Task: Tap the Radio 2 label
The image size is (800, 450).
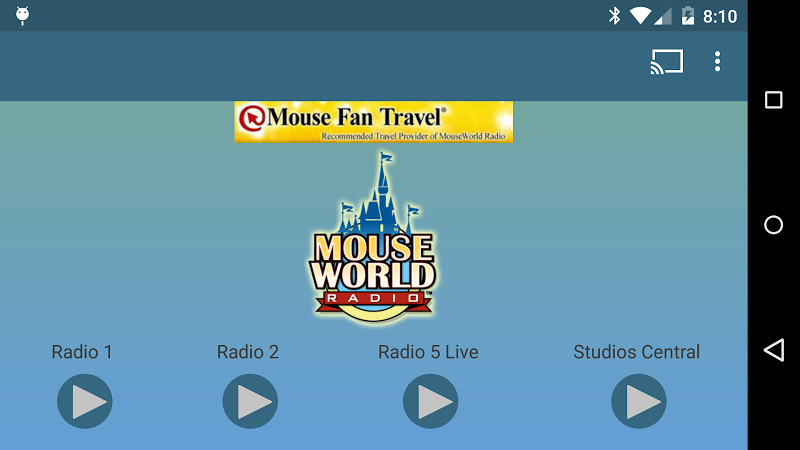Action: tap(248, 352)
